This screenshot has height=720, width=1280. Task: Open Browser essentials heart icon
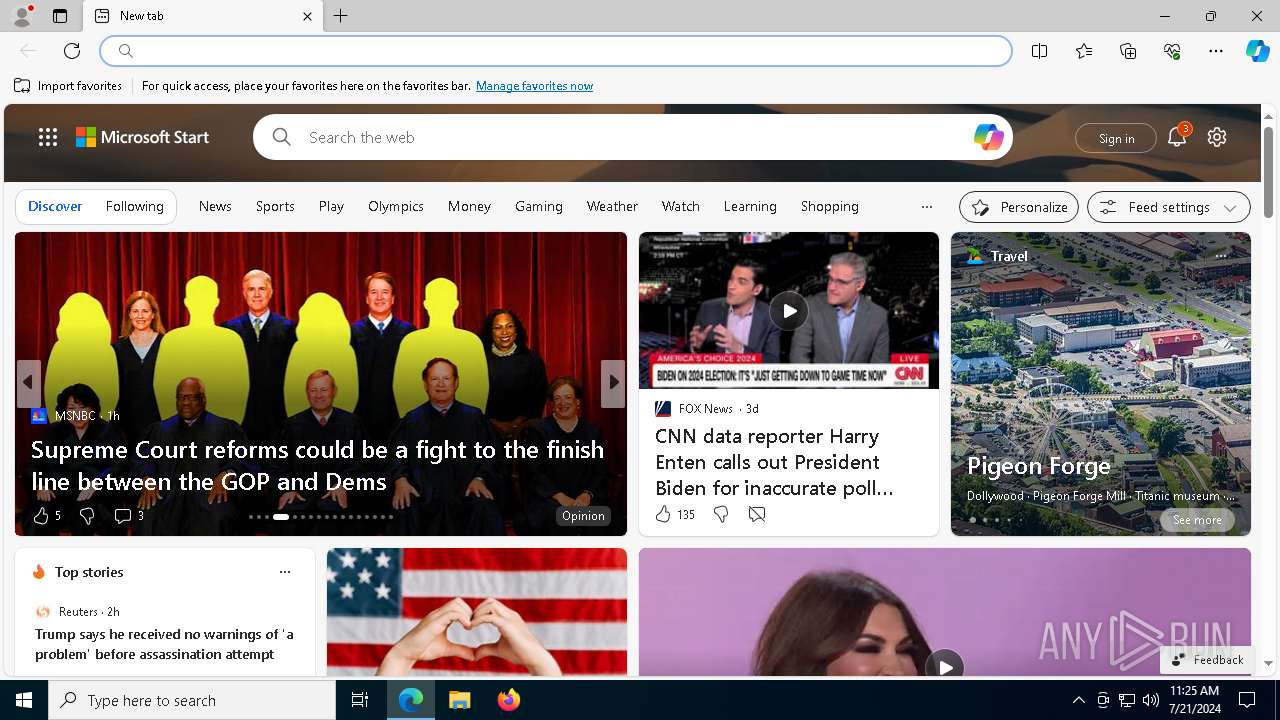coord(1172,51)
